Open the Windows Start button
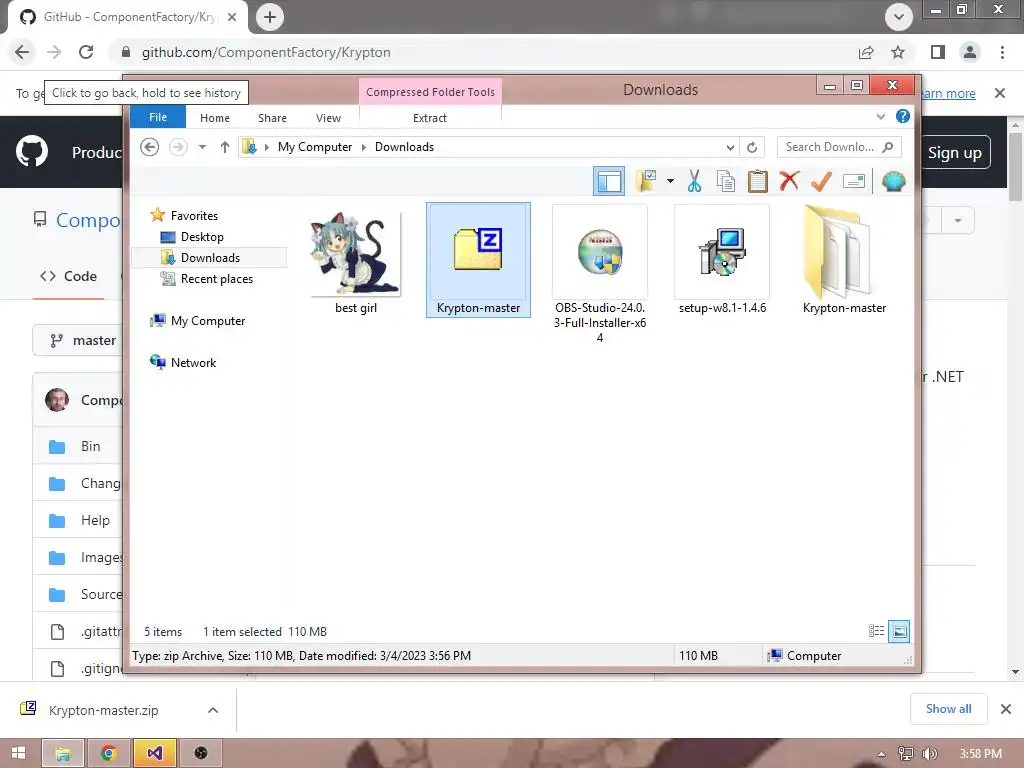 point(18,753)
